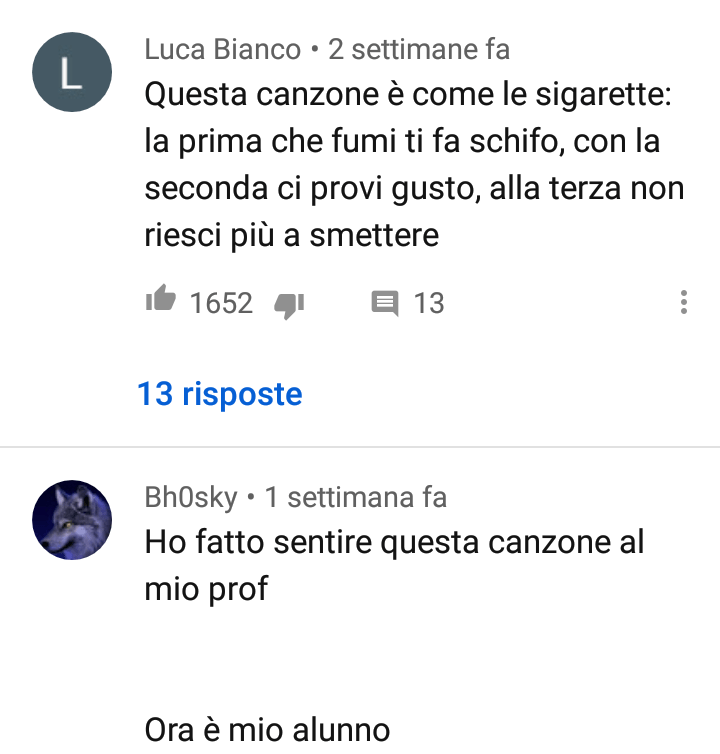The image size is (720, 754).
Task: Tap the "mio prof" text line
Action: coord(206,590)
